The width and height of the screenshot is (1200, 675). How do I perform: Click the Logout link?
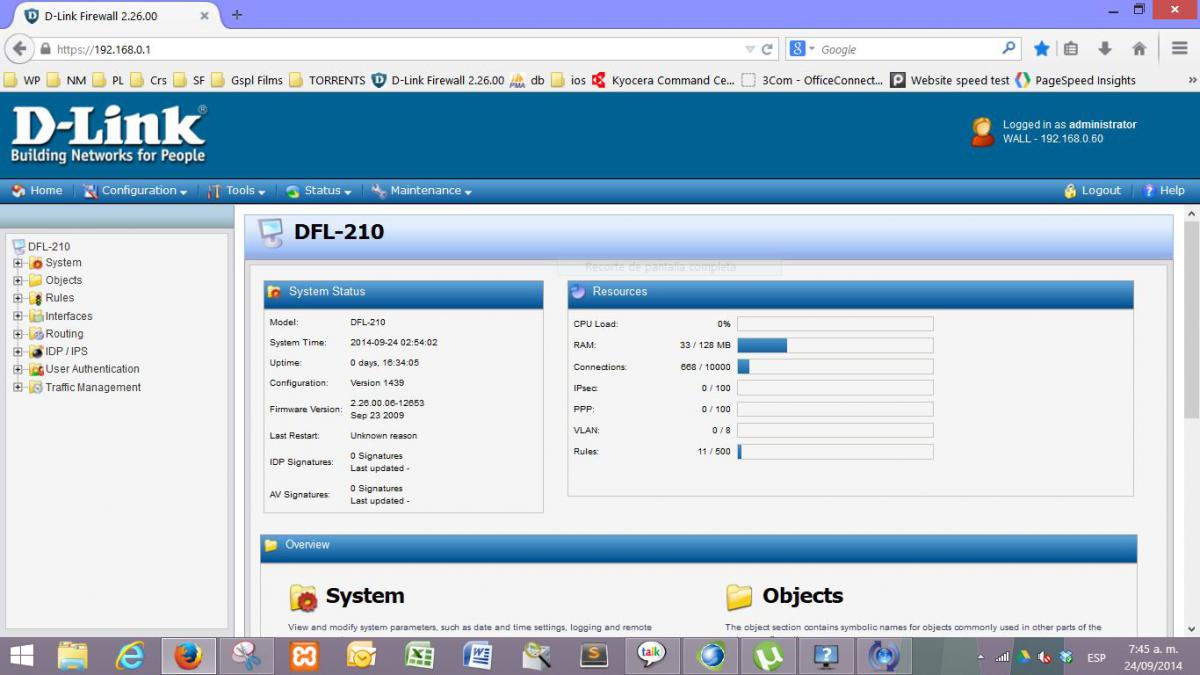coord(1092,191)
